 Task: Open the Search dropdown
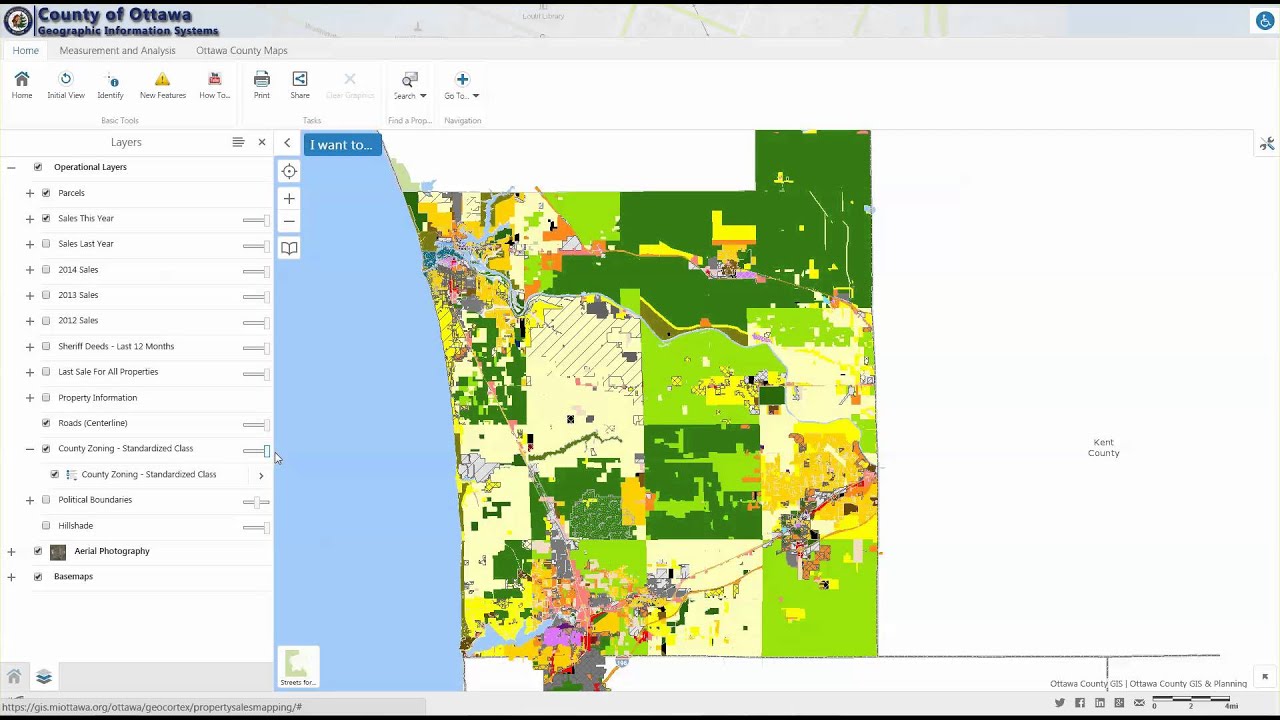(x=410, y=85)
